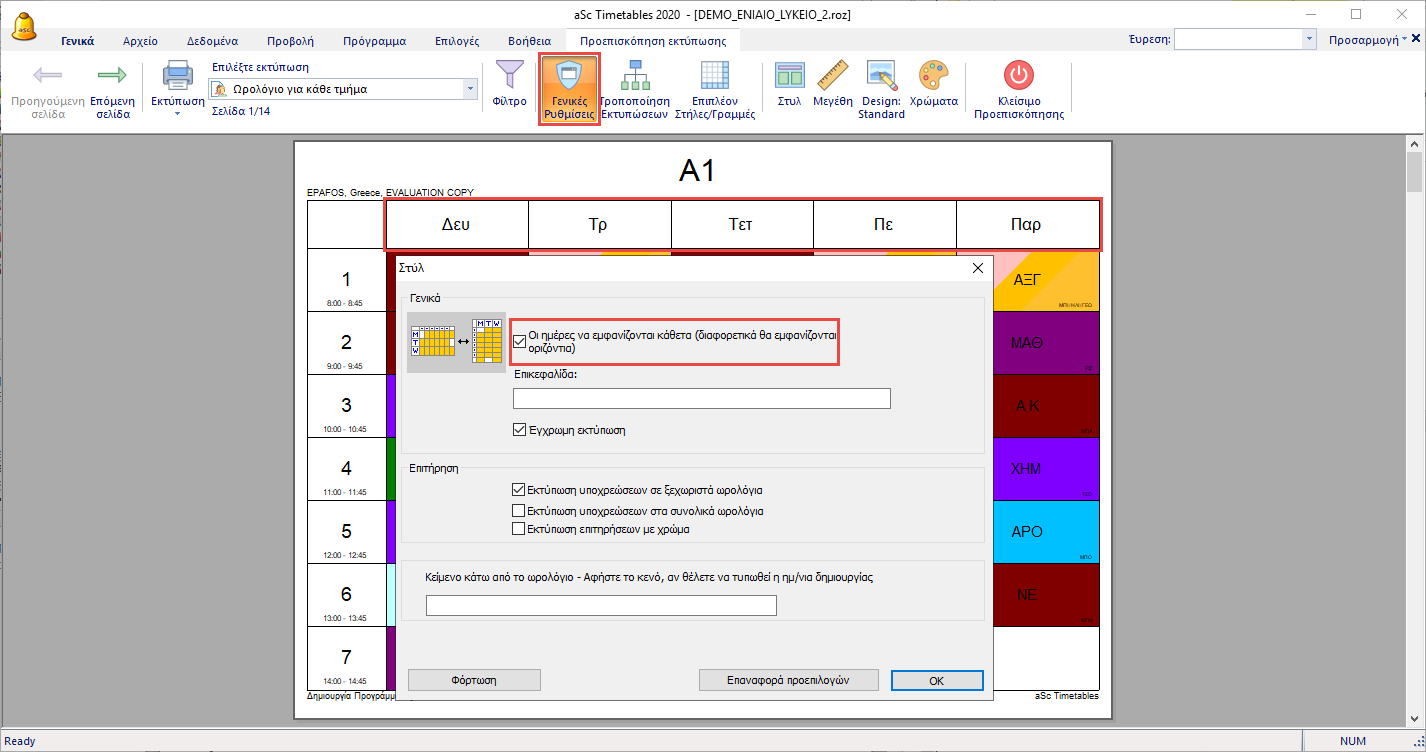Click Τροποποίηση Εκτυπώσεων hierarchy icon
This screenshot has width=1426, height=752.
coord(633,76)
